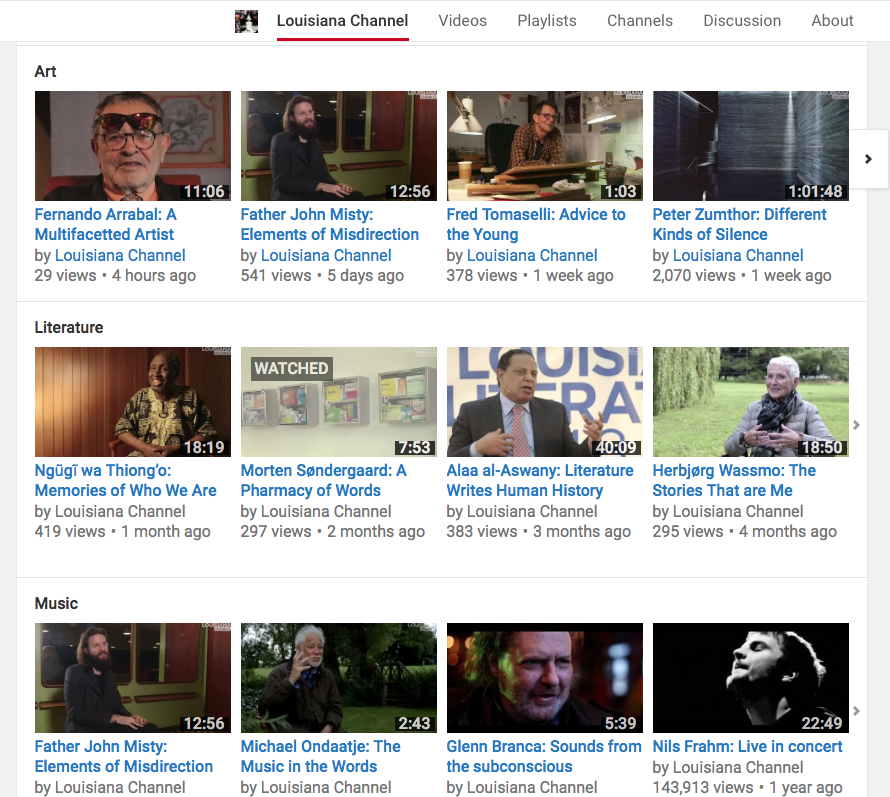Play the Peter Zumthor thumbnail
Screen dimensions: 890x797
[751, 146]
